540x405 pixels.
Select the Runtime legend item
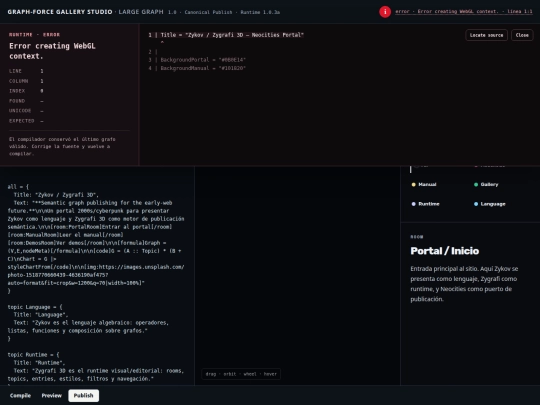(x=425, y=204)
